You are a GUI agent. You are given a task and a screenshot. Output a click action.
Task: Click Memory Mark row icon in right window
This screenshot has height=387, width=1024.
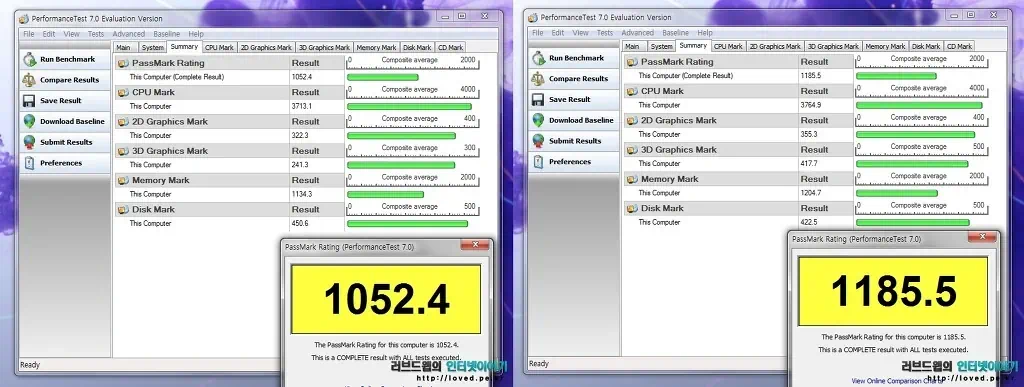[x=632, y=179]
